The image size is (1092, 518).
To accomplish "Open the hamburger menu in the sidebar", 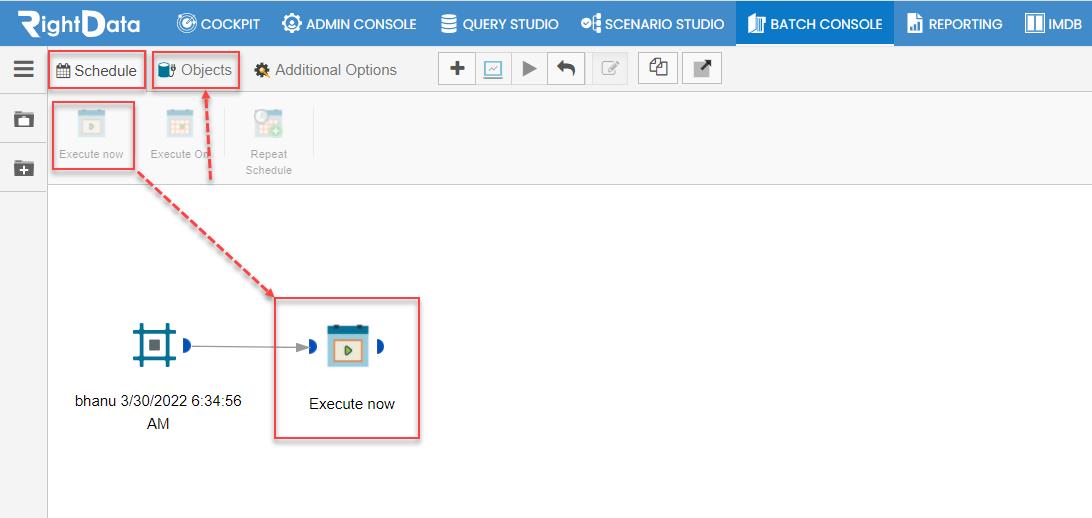I will click(24, 68).
